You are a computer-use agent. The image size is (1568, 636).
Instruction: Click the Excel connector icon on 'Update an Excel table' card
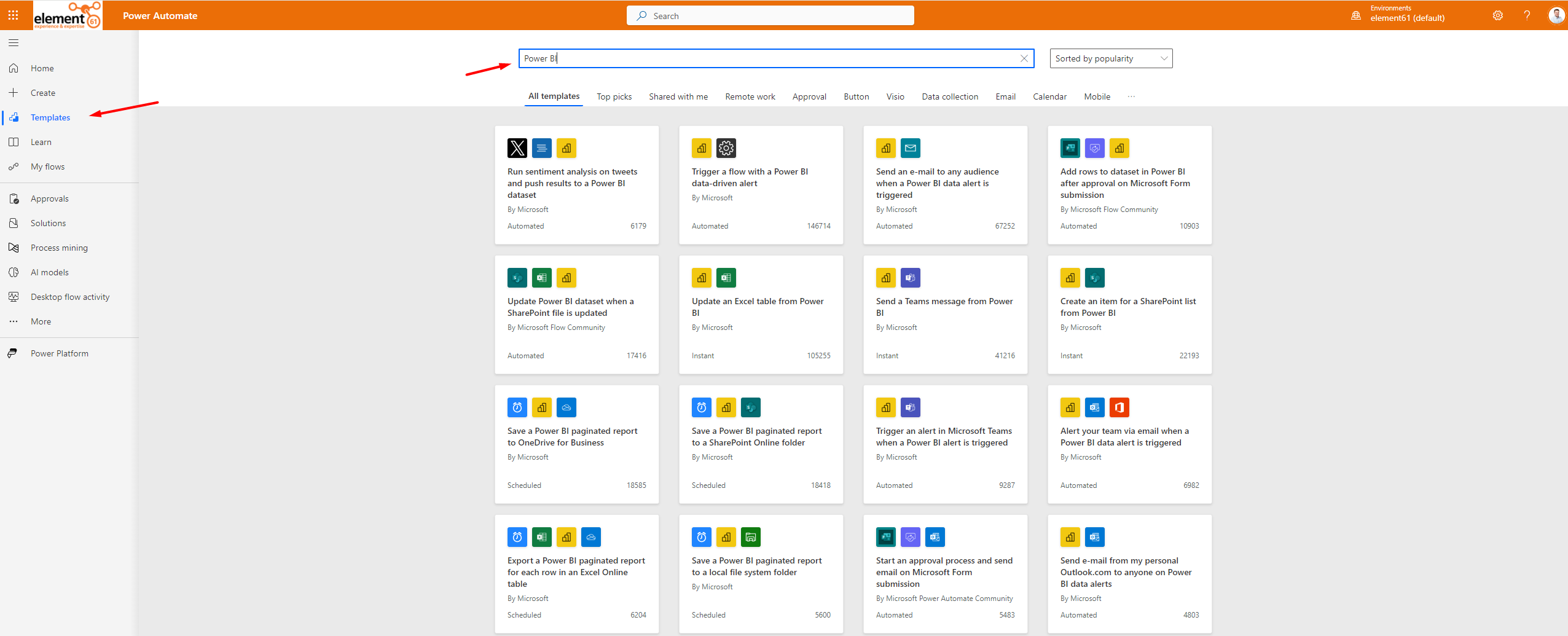pos(726,277)
